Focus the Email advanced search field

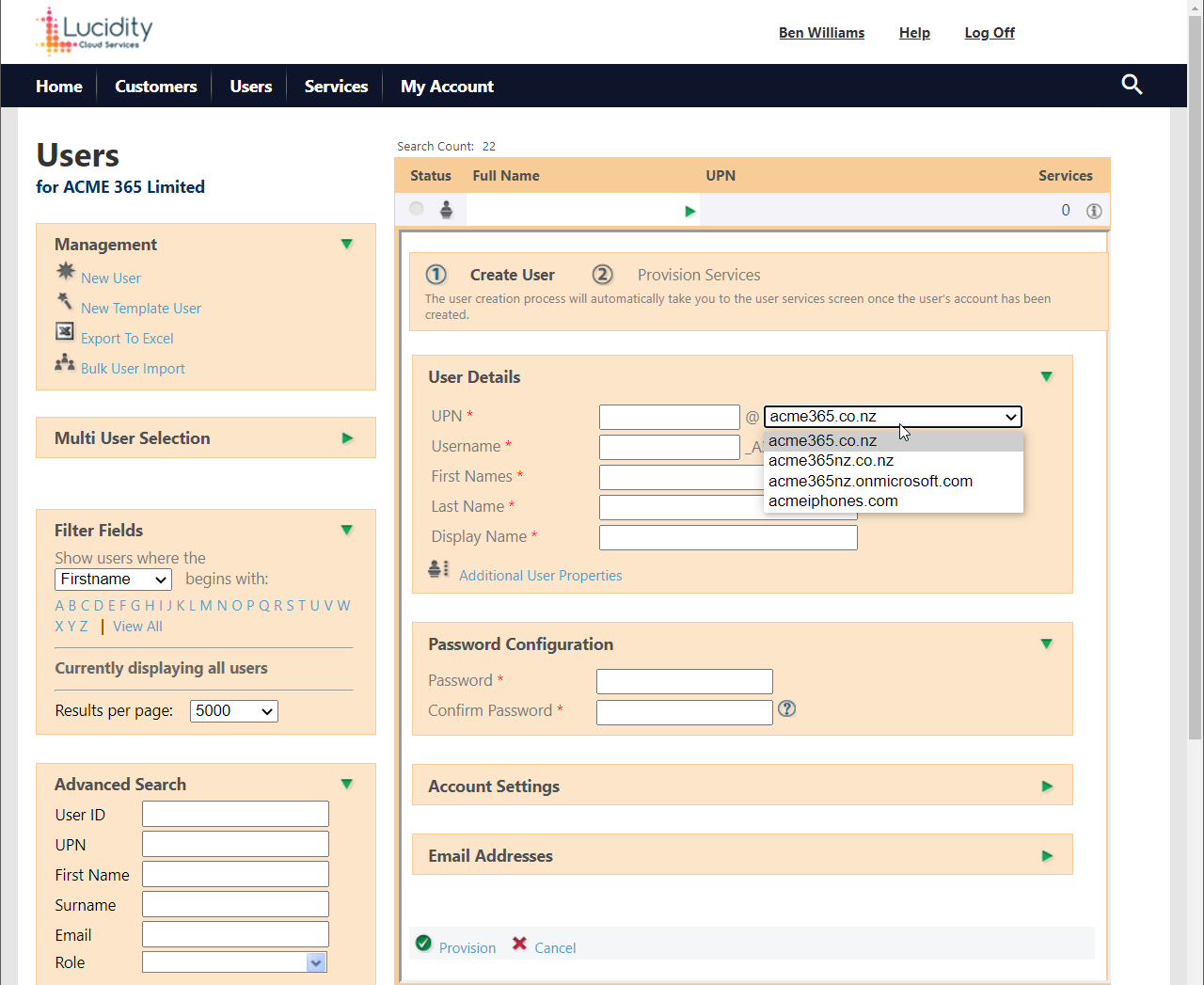click(x=235, y=934)
